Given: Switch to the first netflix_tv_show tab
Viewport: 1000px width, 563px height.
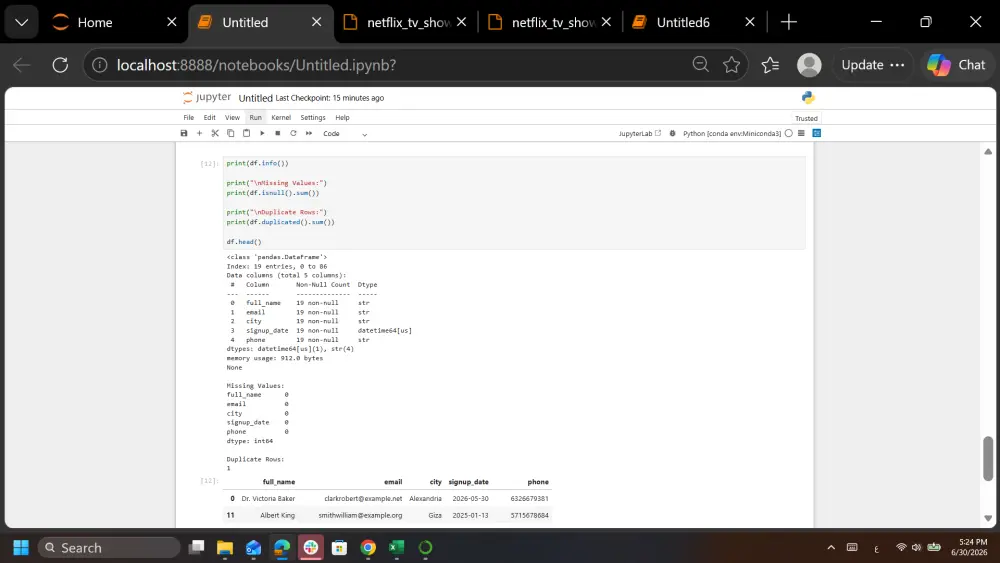Looking at the screenshot, I should point(406,22).
